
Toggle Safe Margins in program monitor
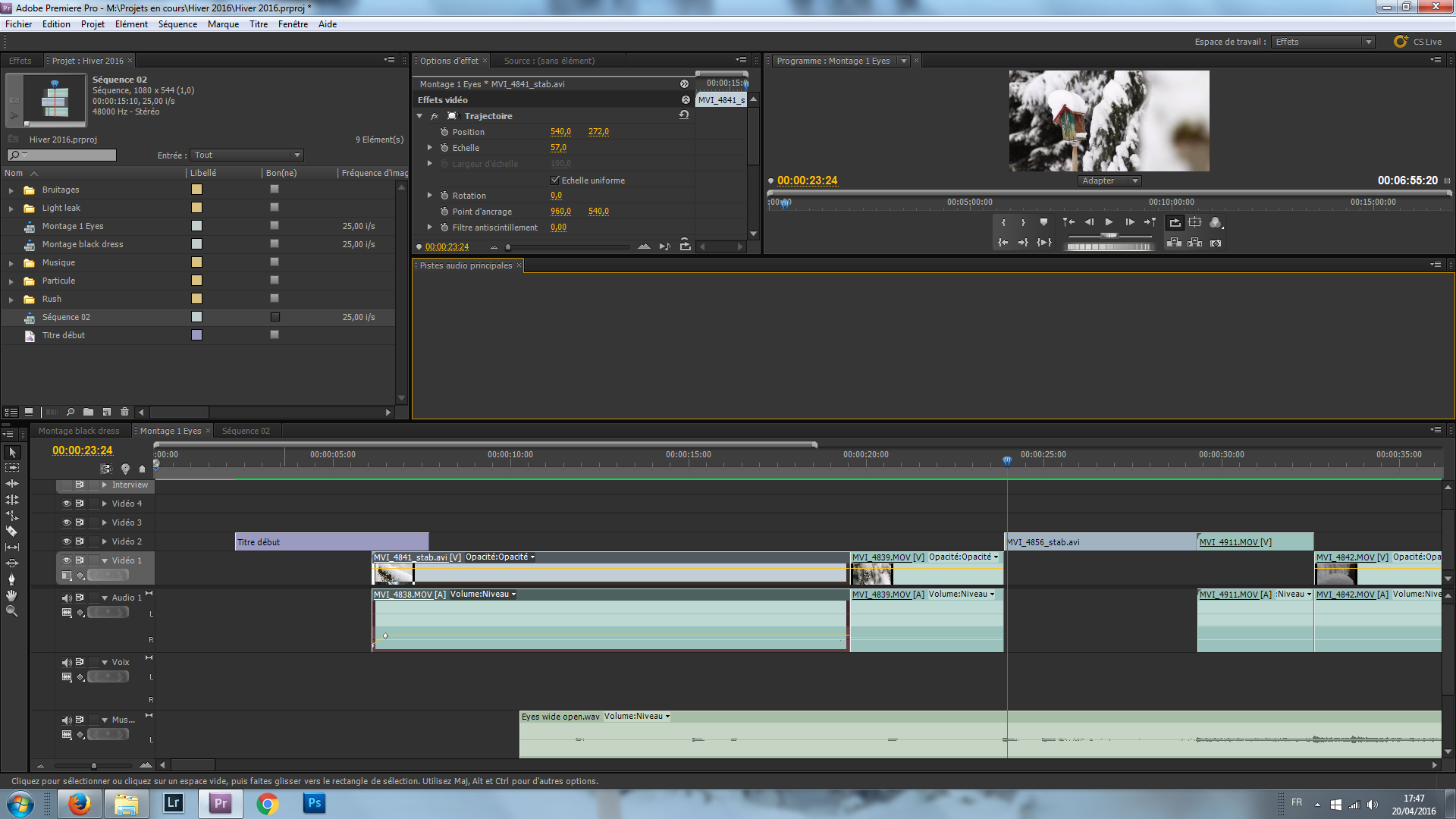coord(1195,222)
